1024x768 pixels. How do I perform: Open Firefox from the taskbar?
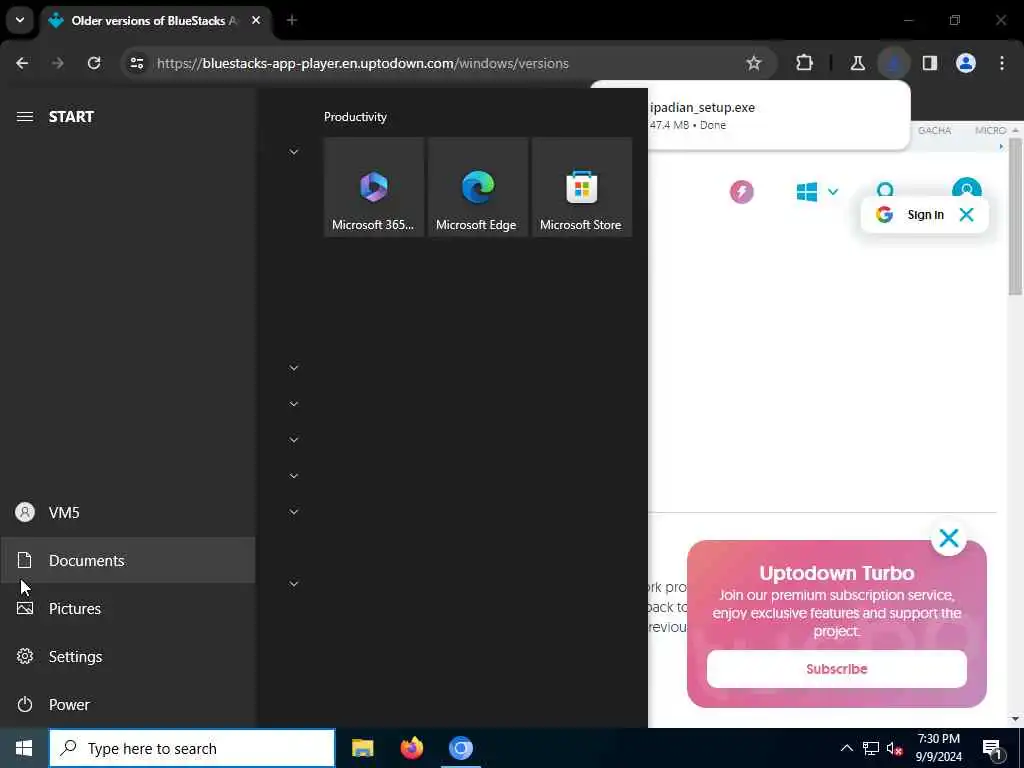pyautogui.click(x=411, y=748)
